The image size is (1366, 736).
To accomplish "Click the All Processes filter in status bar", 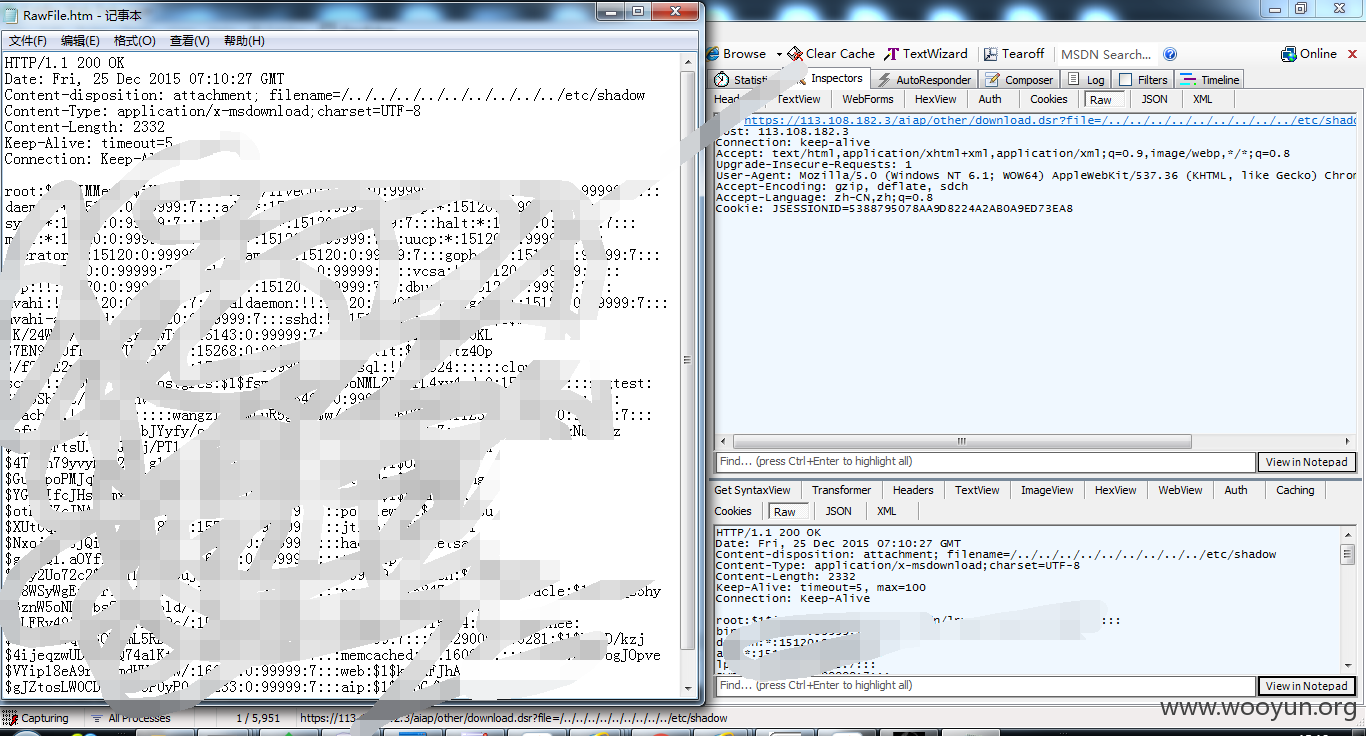I will point(130,718).
